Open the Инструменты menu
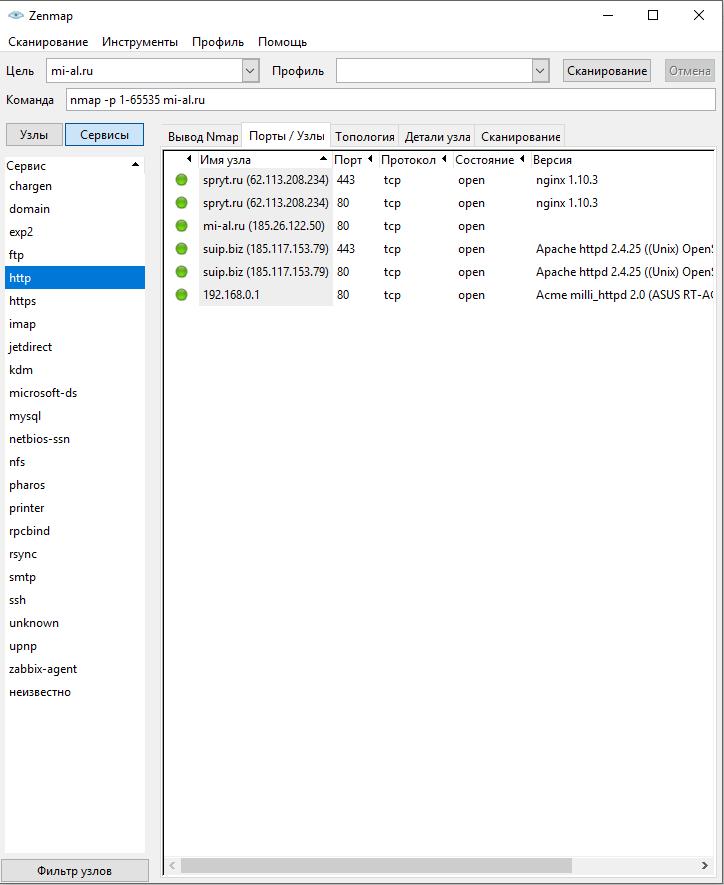724x885 pixels. coord(139,42)
